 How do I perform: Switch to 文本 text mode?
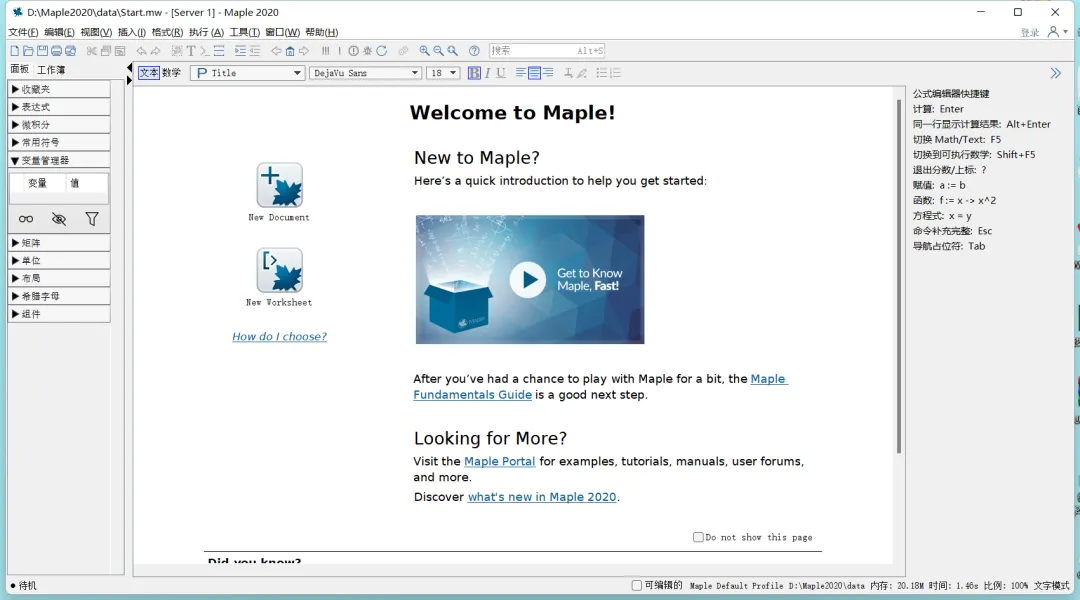tap(149, 73)
